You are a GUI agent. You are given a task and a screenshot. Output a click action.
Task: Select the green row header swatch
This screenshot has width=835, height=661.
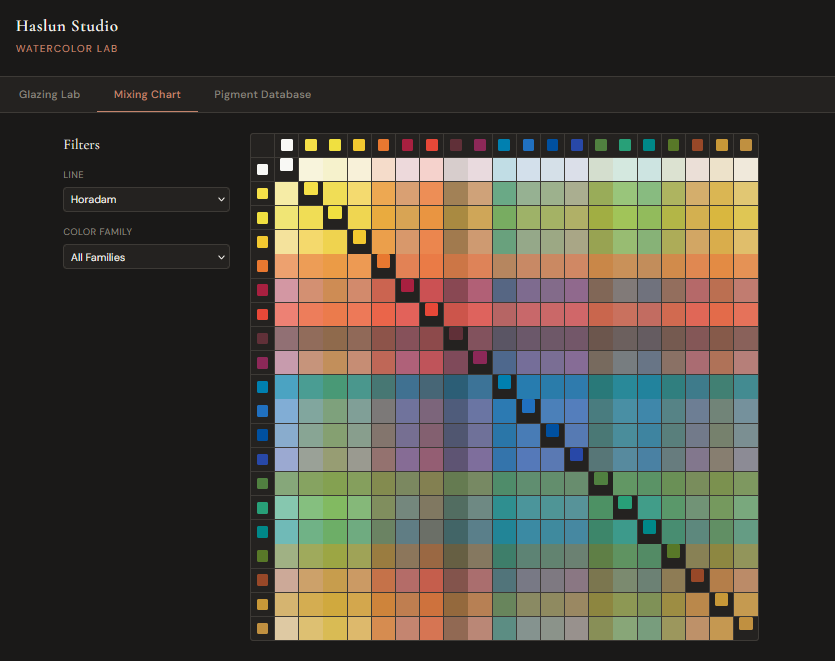coord(262,483)
